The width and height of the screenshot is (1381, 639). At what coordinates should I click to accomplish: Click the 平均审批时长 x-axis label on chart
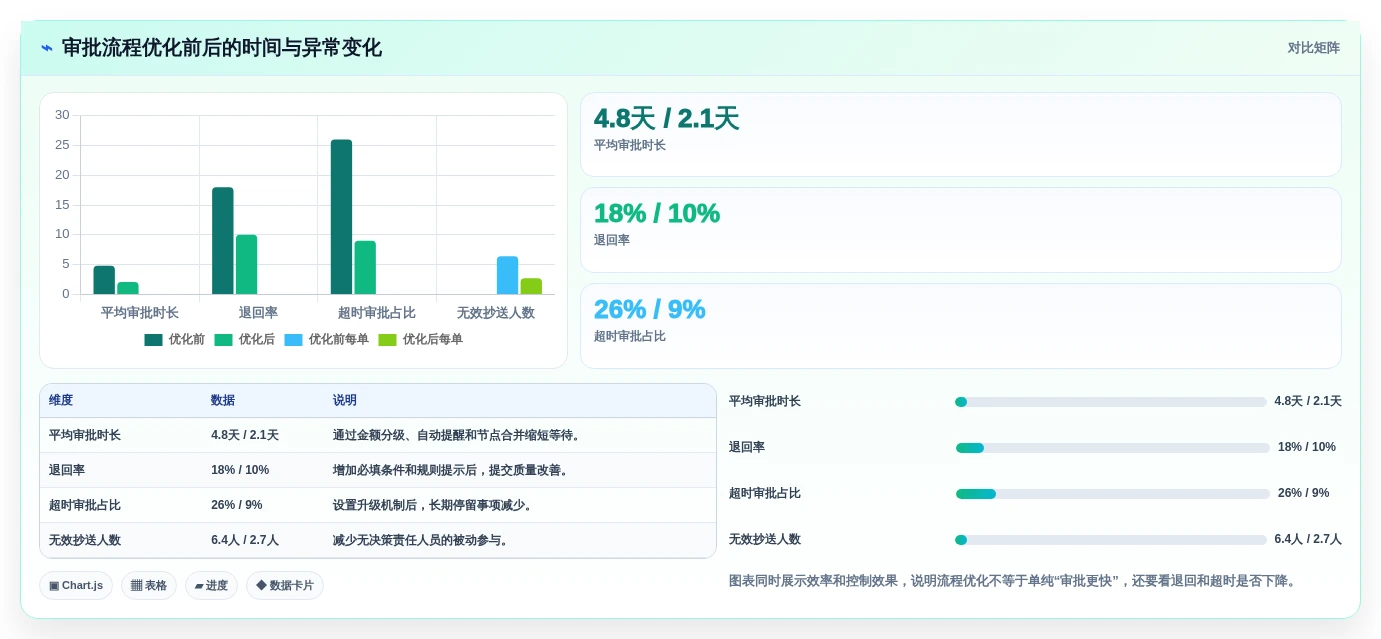pyautogui.click(x=140, y=313)
